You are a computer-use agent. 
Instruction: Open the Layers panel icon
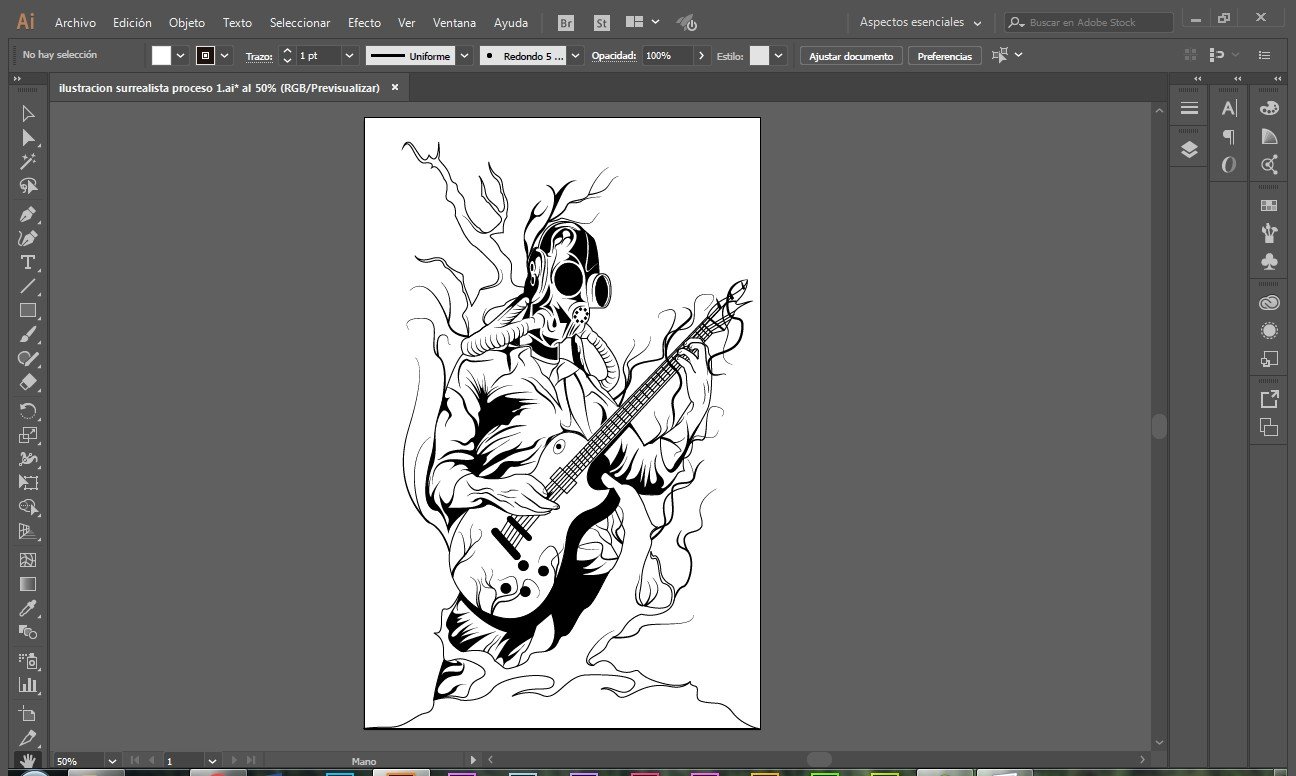(x=1189, y=150)
